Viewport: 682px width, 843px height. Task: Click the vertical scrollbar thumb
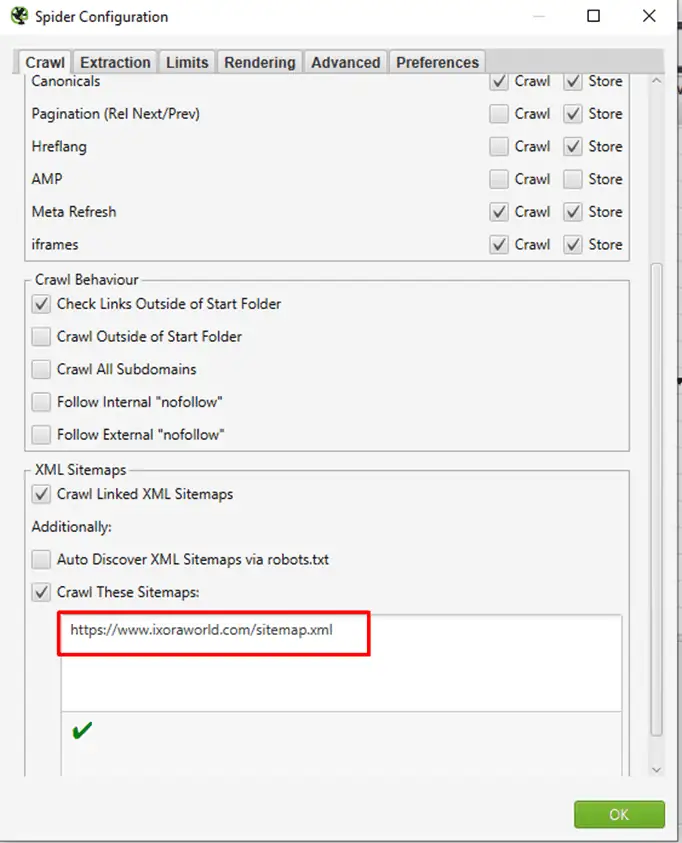point(656,499)
